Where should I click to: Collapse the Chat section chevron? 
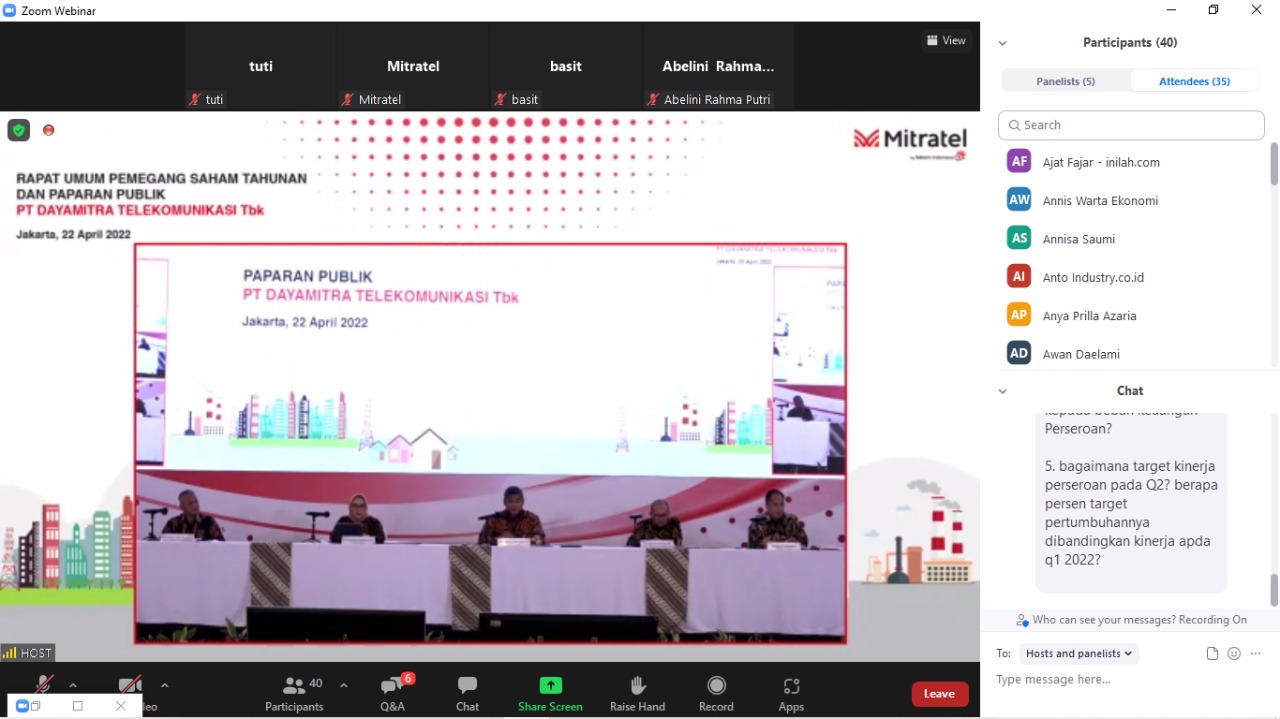click(x=1002, y=391)
